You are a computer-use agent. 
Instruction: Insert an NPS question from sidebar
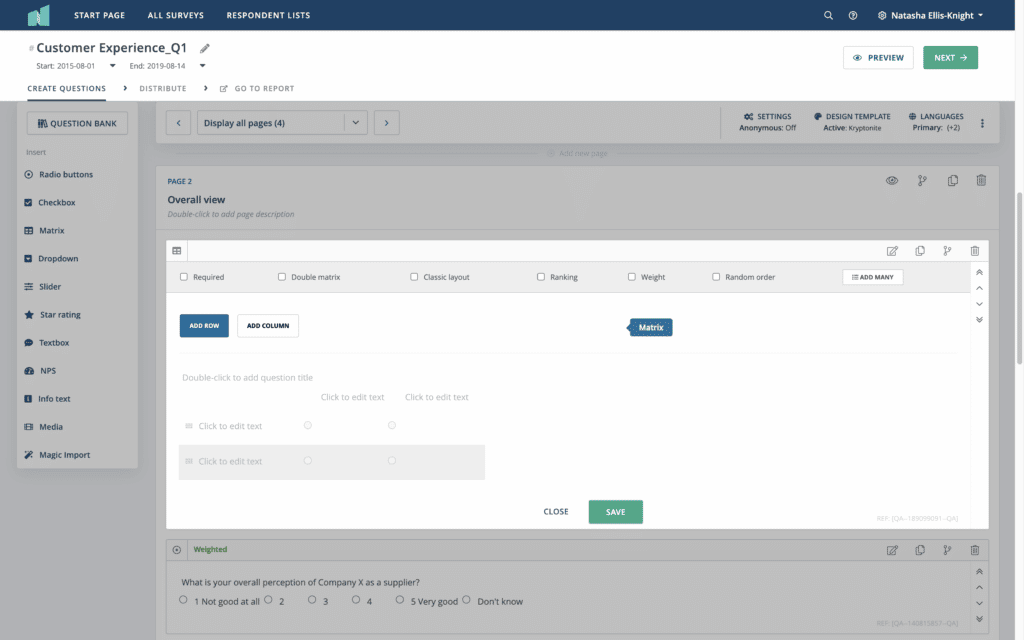(x=47, y=371)
